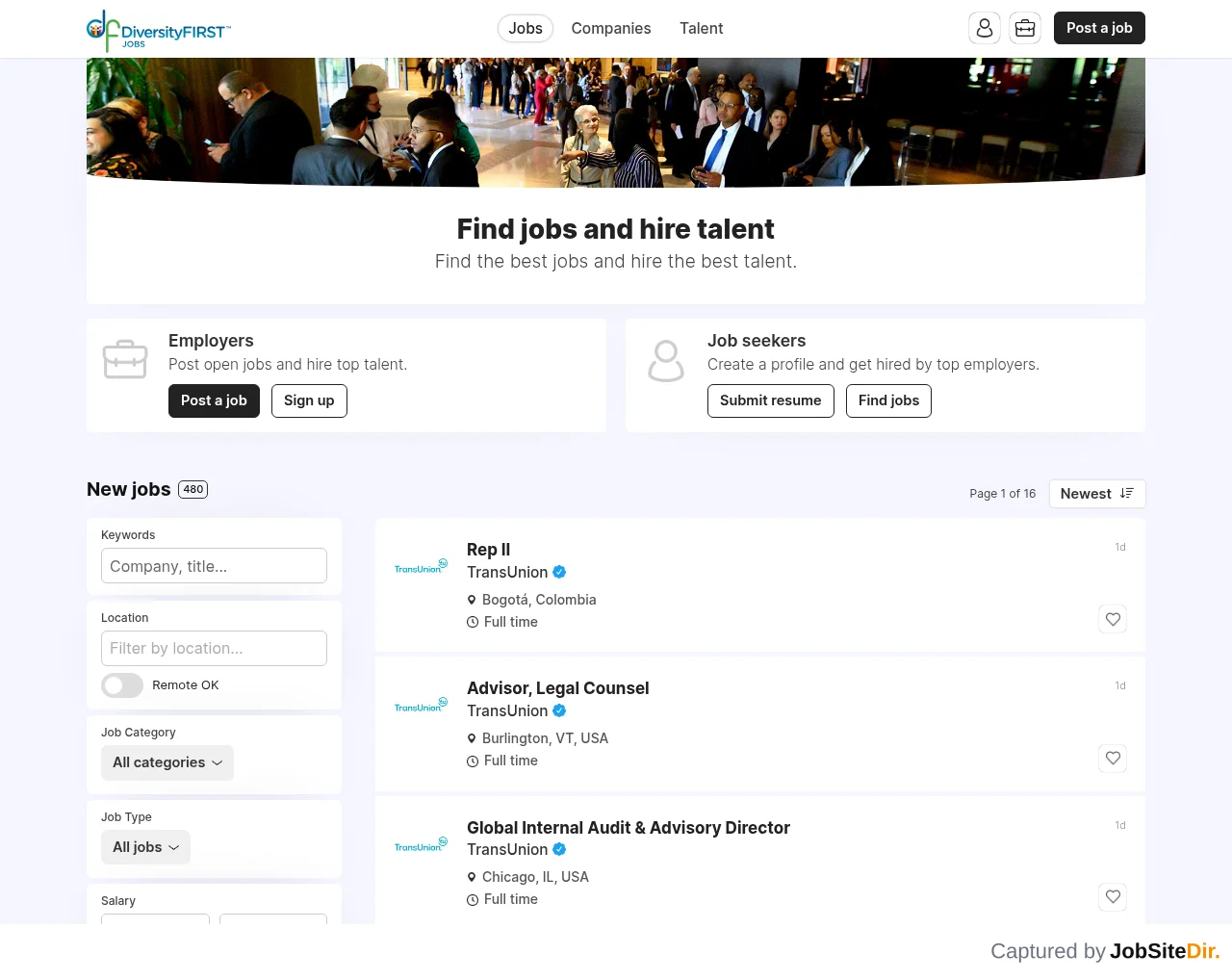The height and width of the screenshot is (980, 1232).
Task: Click the Submit resume button
Action: pos(771,400)
